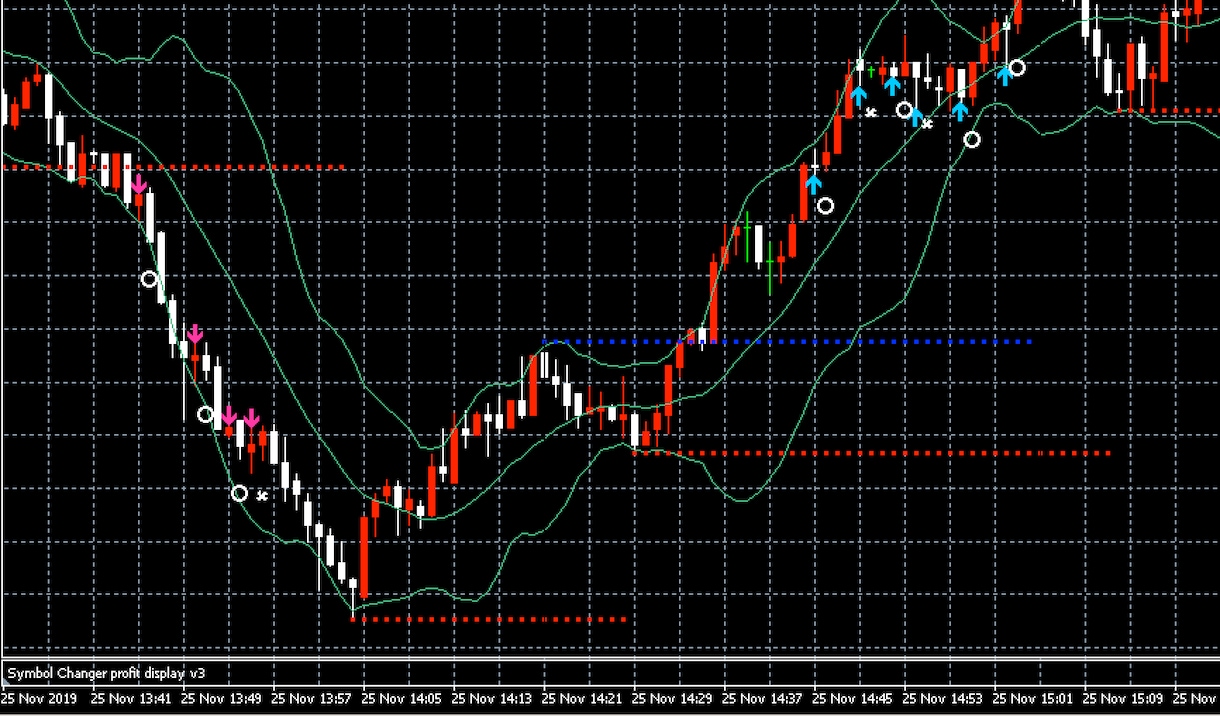The width and height of the screenshot is (1220, 716).
Task: Click the blue up arrow near the 14:45 breakout
Action: point(813,184)
